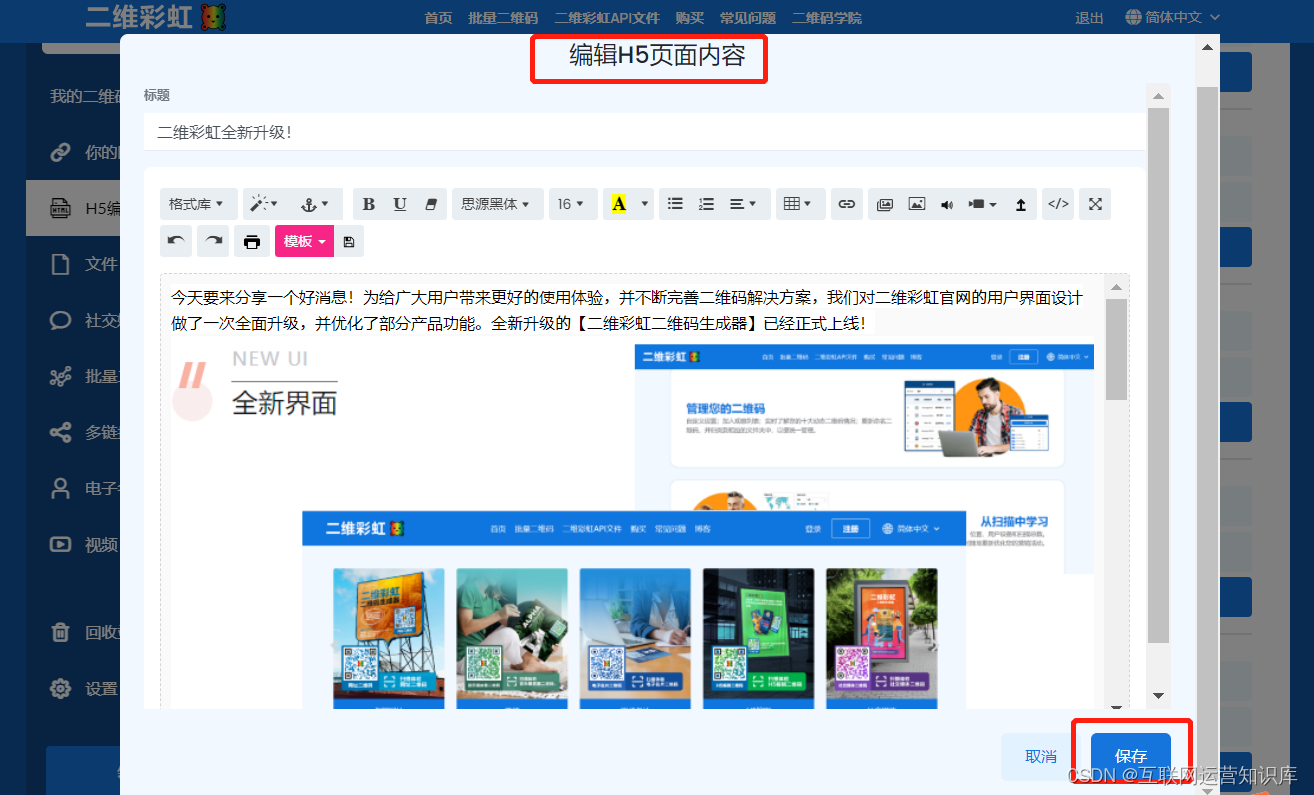The height and width of the screenshot is (795, 1314).
Task: Go to 首页 in the top navigation
Action: point(438,18)
